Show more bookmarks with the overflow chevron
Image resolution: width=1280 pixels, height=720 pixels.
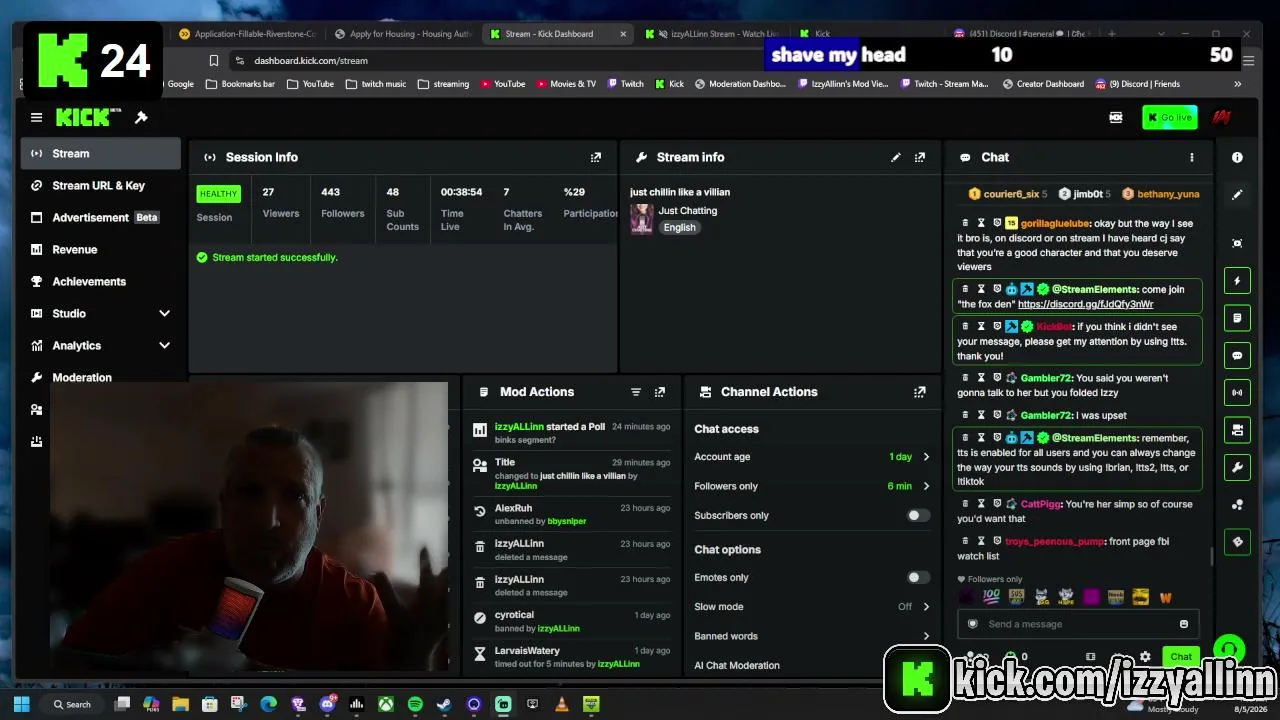1237,84
